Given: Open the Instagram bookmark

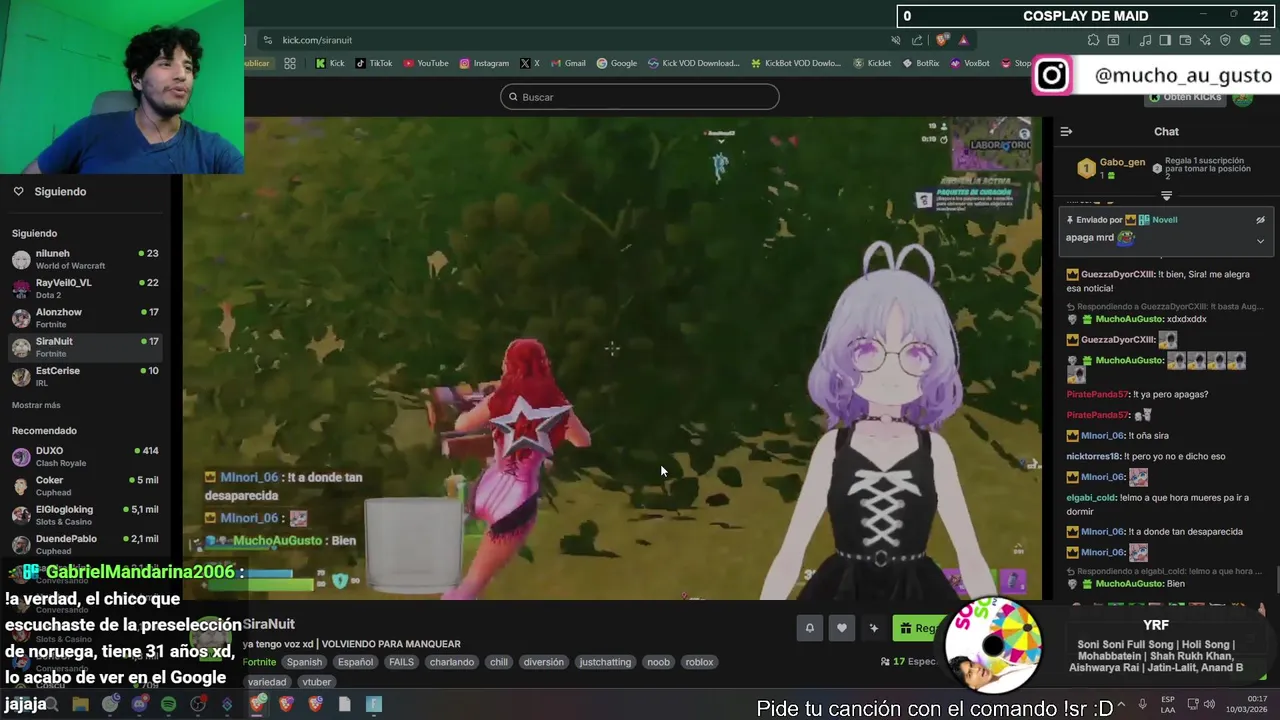Looking at the screenshot, I should (484, 63).
